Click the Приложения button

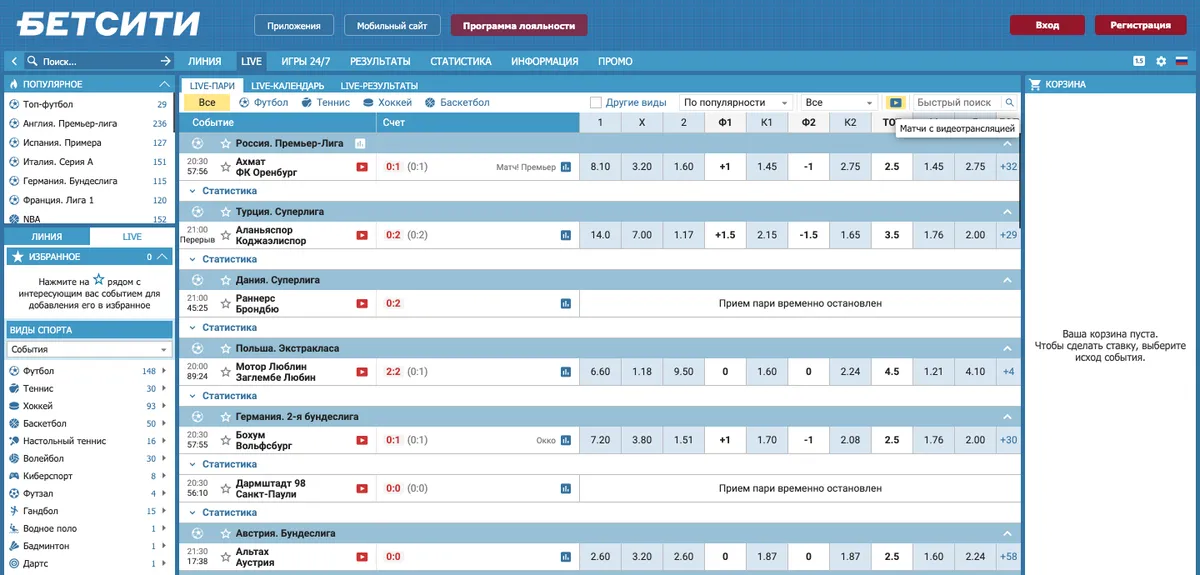(294, 25)
